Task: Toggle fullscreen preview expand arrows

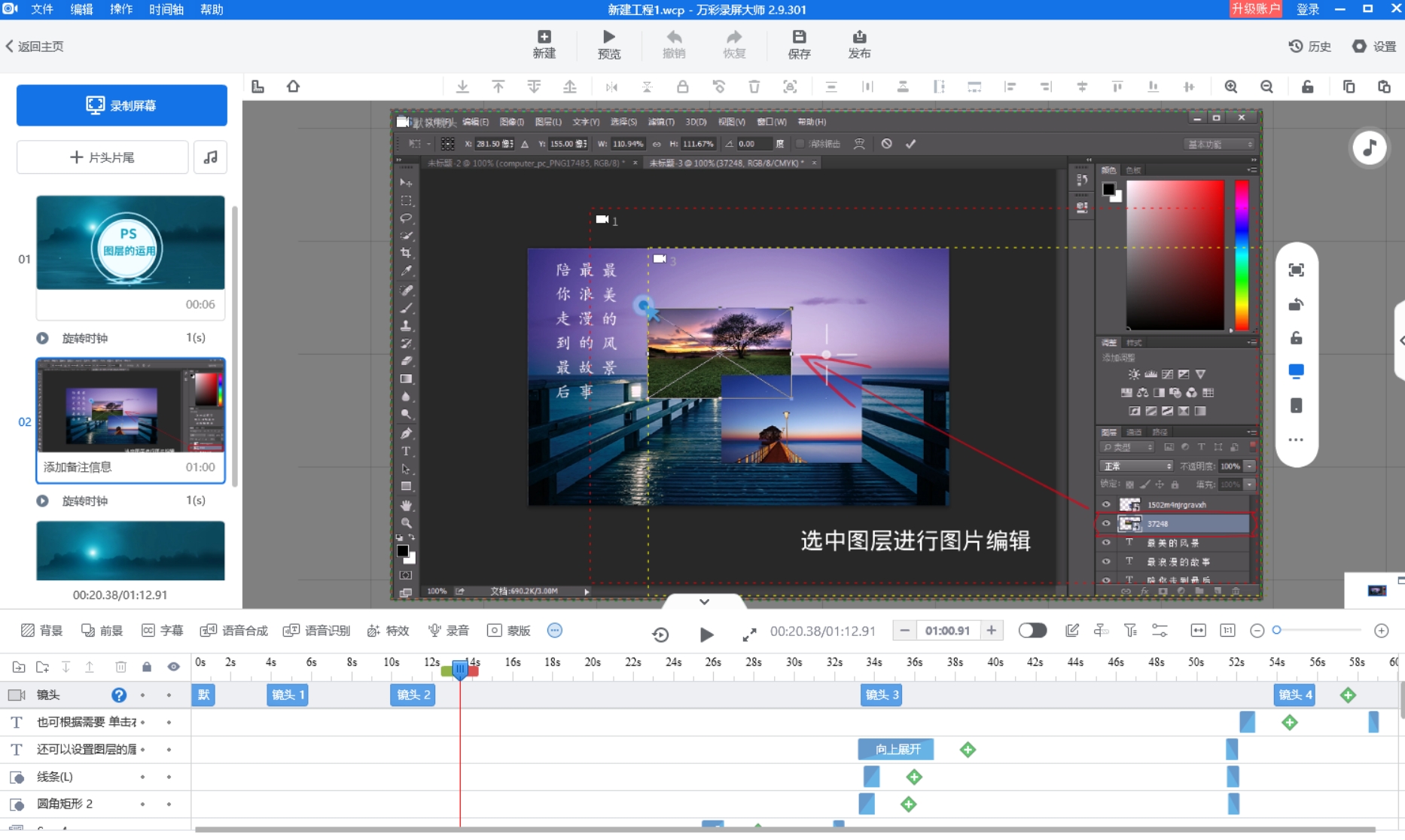Action: click(749, 635)
